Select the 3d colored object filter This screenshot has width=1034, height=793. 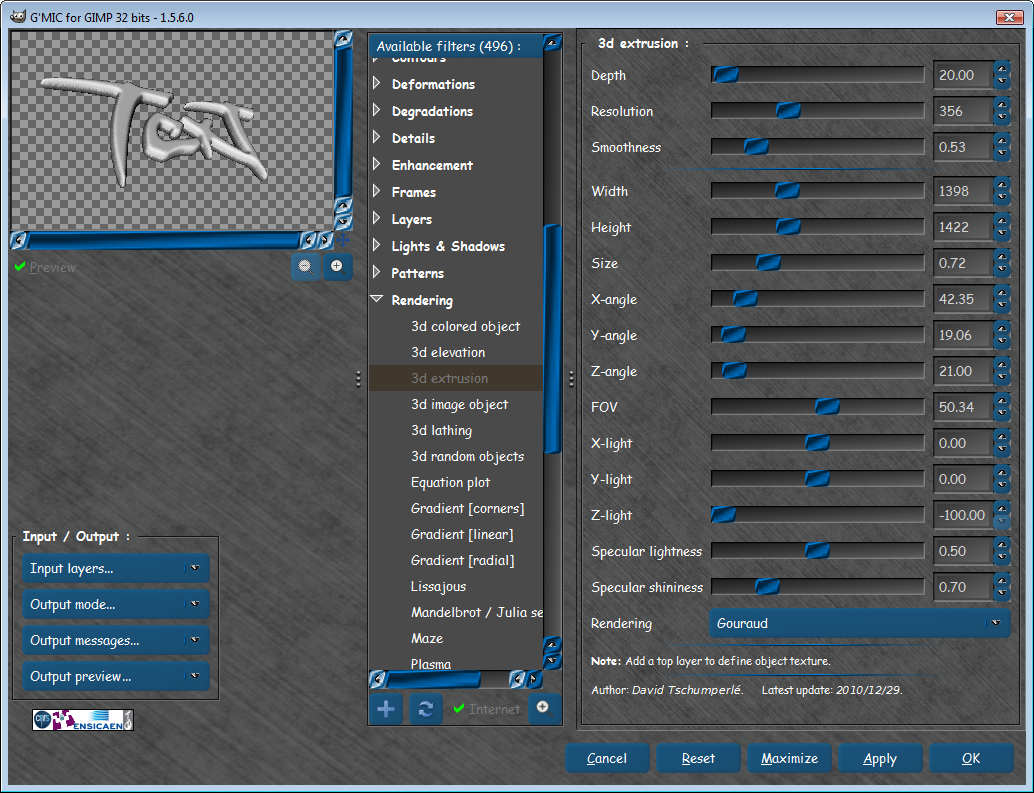[465, 326]
